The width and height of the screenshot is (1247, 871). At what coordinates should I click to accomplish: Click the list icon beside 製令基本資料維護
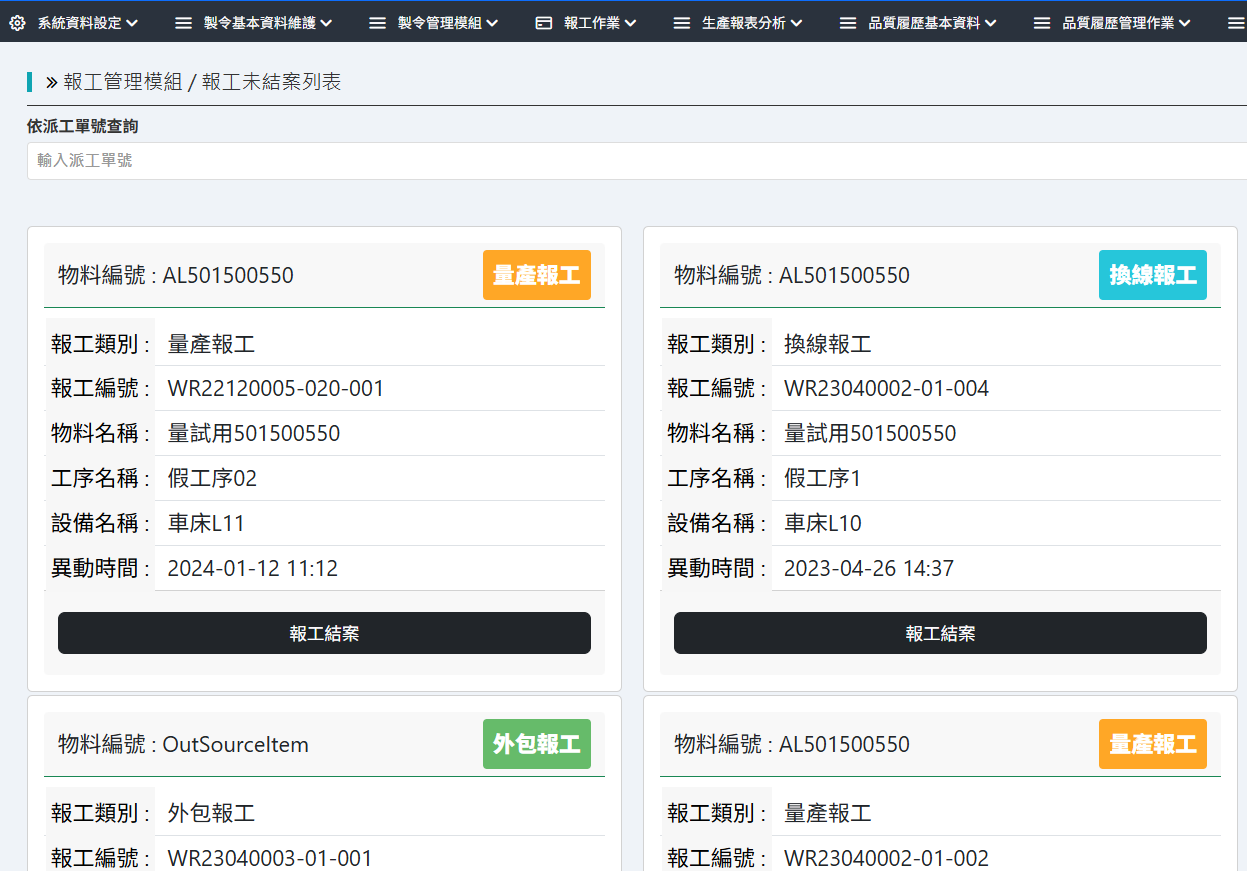(182, 23)
